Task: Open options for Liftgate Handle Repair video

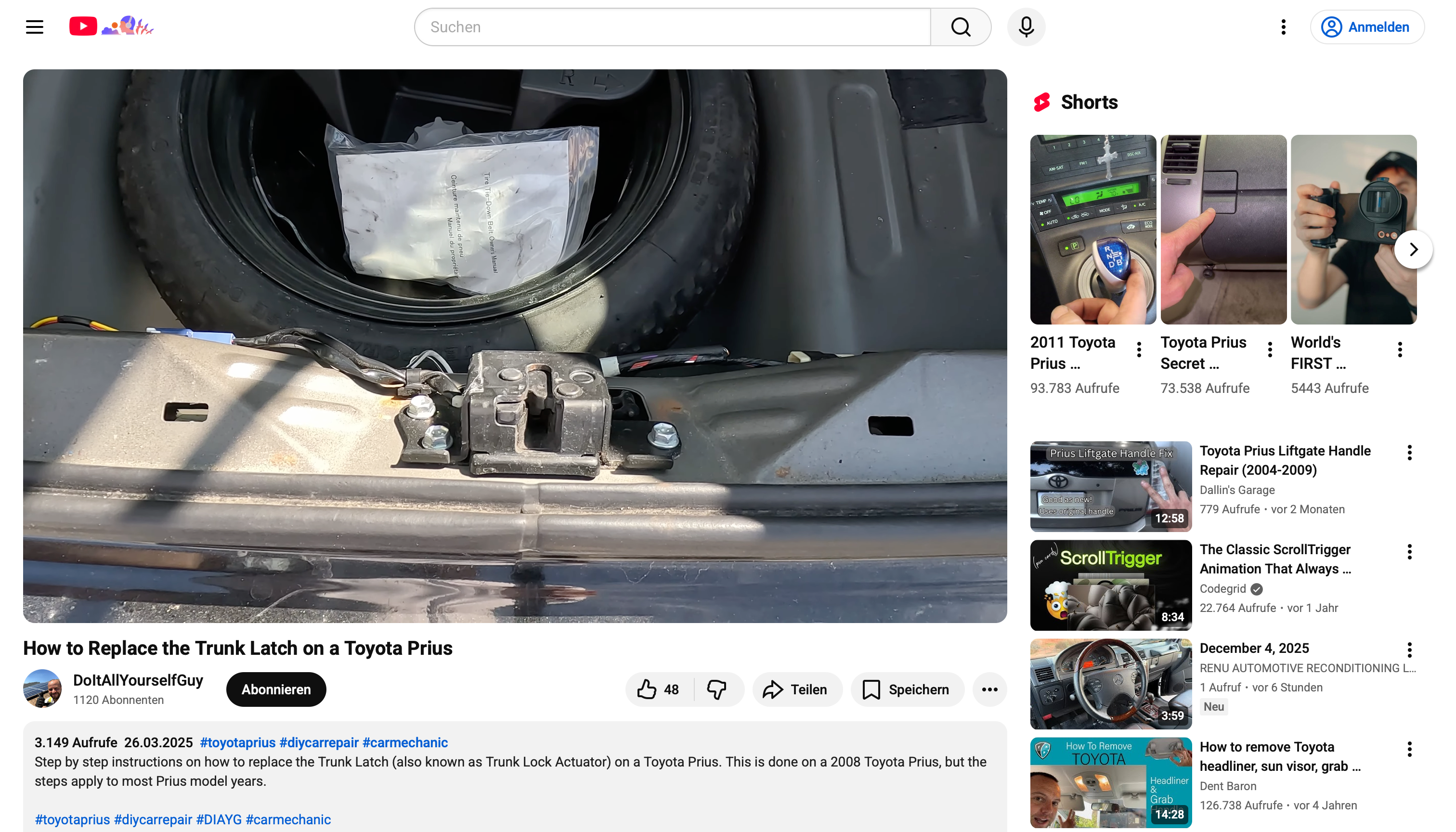Action: pos(1409,453)
